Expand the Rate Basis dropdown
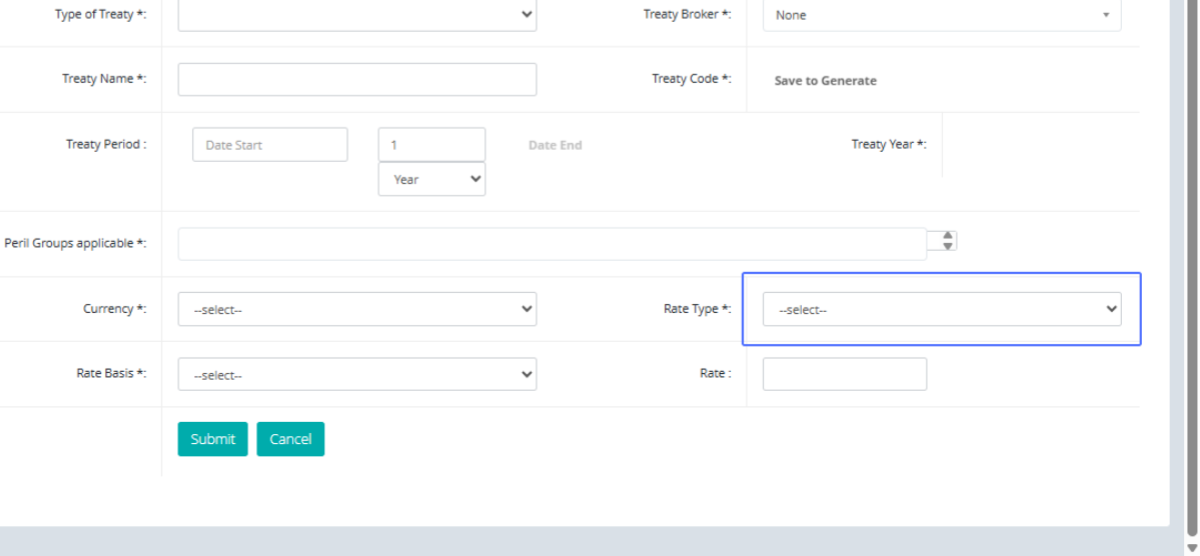Image resolution: width=1200 pixels, height=556 pixels. [x=357, y=375]
